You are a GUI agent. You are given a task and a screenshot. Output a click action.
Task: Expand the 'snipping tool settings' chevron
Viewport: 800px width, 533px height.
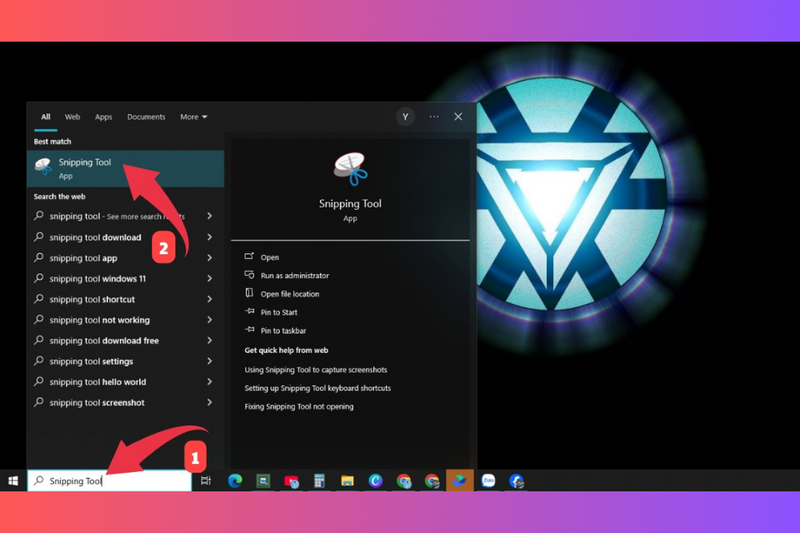[209, 361]
